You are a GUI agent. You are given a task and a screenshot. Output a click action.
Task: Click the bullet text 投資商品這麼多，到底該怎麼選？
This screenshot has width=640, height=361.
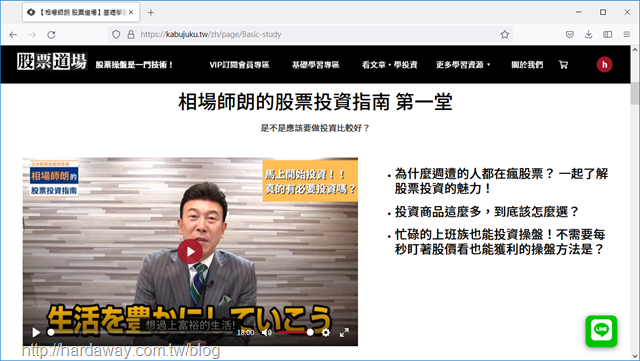point(487,212)
